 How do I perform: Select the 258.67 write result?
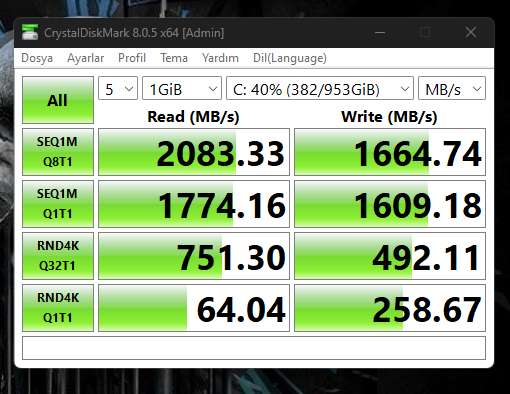click(x=390, y=308)
